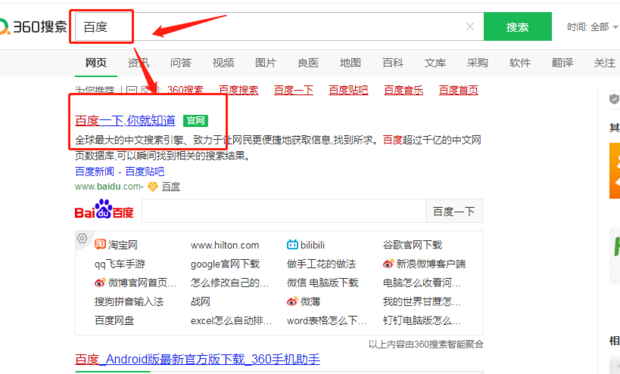This screenshot has height=374, width=620.
Task: Switch to the 资讯 tab
Action: (138, 62)
